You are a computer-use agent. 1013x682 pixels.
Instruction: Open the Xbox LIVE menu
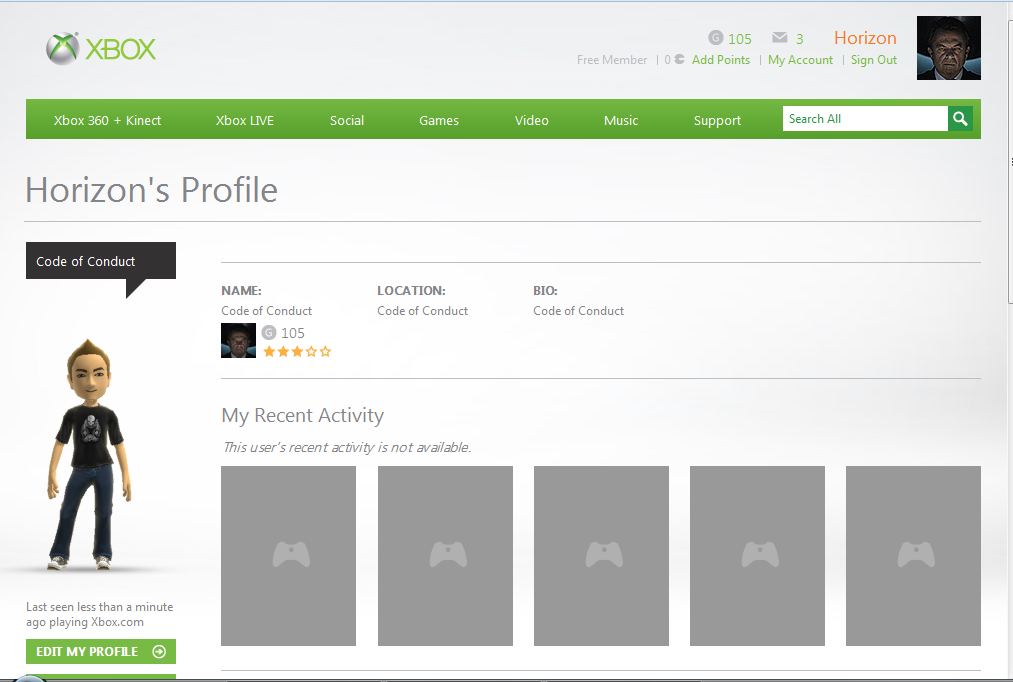245,120
